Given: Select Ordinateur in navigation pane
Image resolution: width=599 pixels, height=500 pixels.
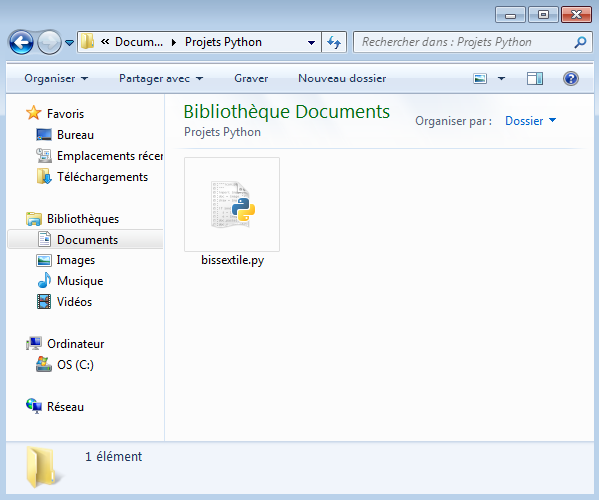Looking at the screenshot, I should click(76, 344).
